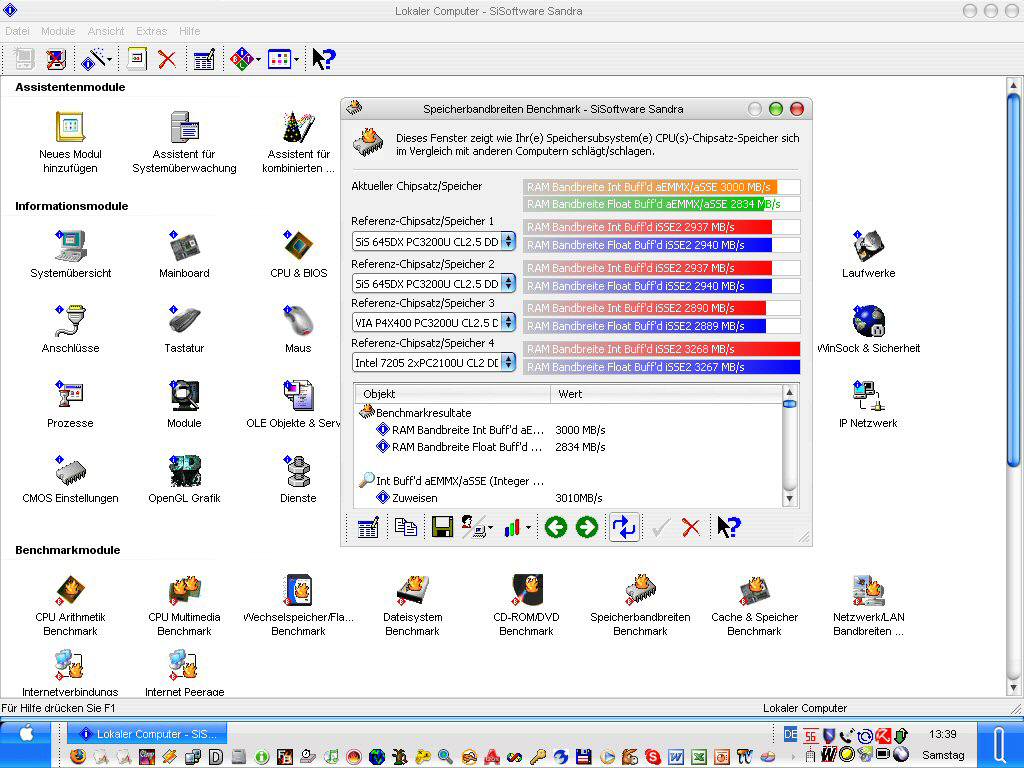Open Referenz-Chipsatz/Speicher 3 VIA P4X400 dropdown

point(434,323)
